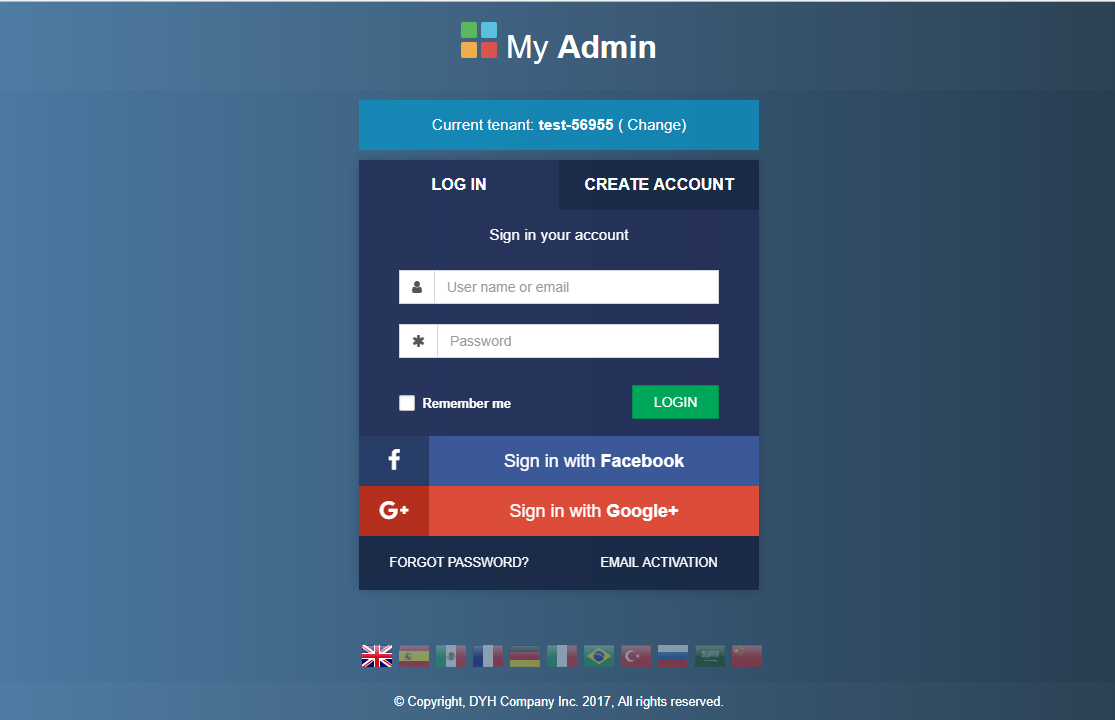
Task: Click the green LOGIN button
Action: pos(675,402)
